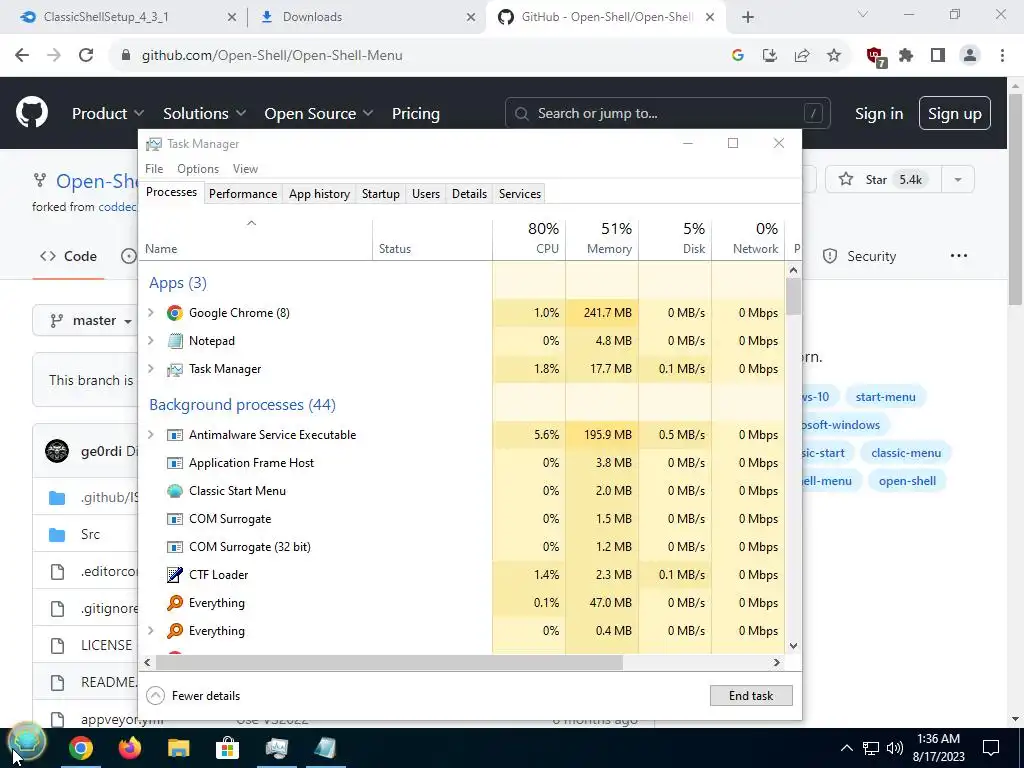Click the uBlock Origin extension icon

pyautogui.click(x=876, y=57)
